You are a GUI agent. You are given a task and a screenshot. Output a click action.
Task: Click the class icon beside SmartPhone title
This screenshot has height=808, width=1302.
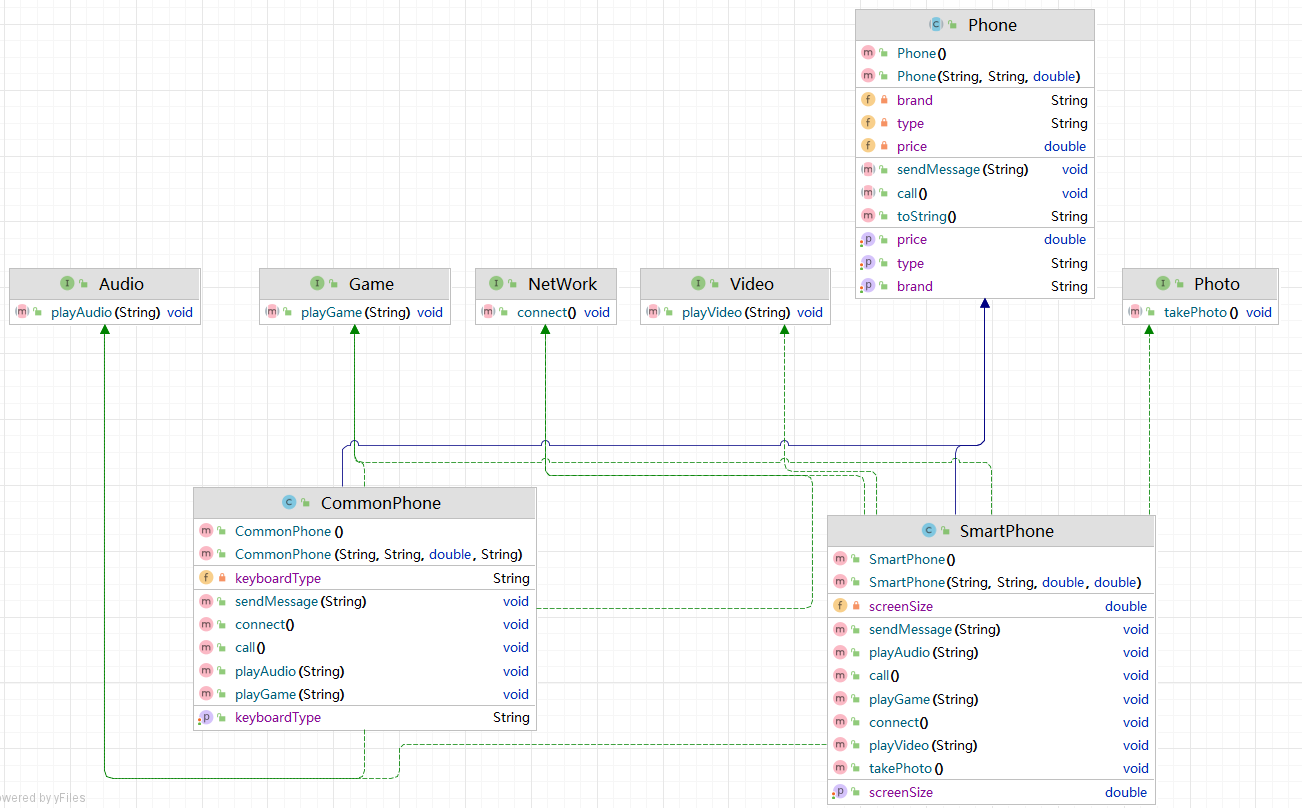tap(928, 531)
